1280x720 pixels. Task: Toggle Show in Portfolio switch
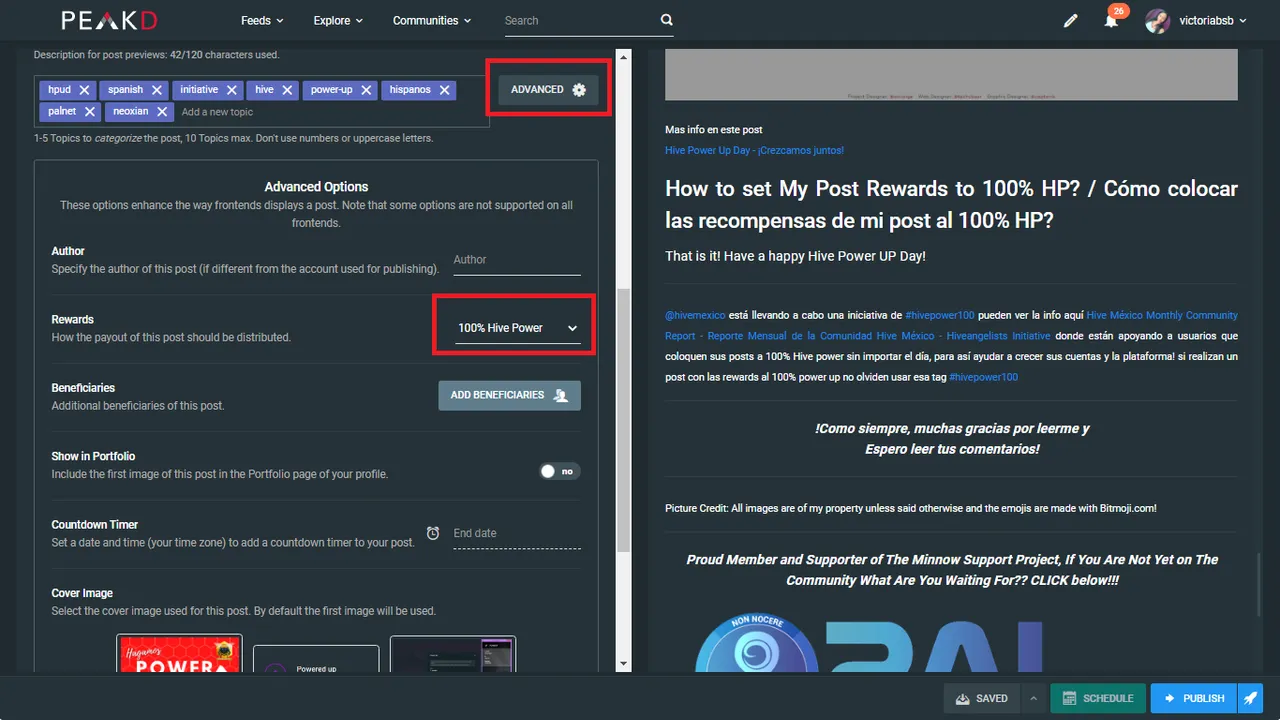[x=559, y=471]
